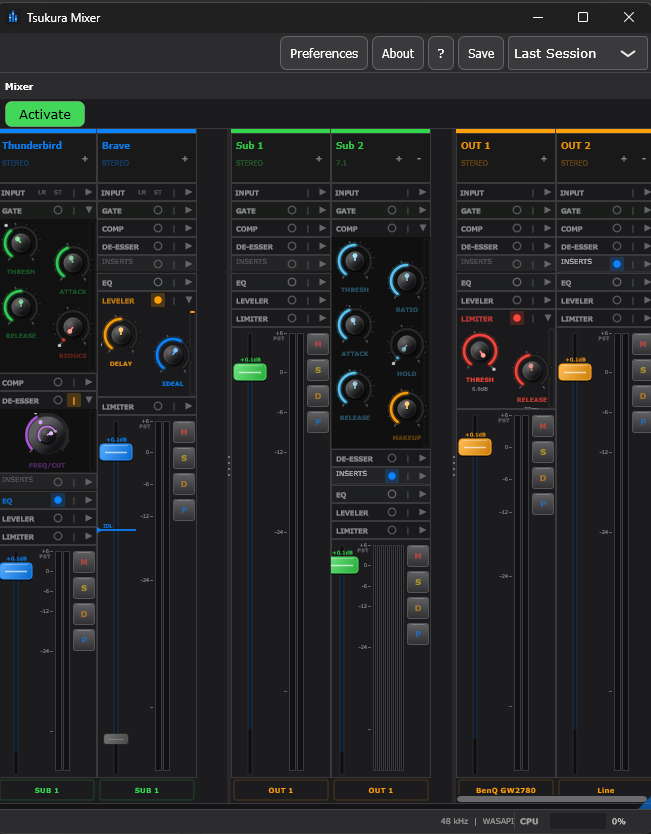Turn off the OUT 1 LIMITER toggle
651x834 pixels.
click(x=516, y=318)
